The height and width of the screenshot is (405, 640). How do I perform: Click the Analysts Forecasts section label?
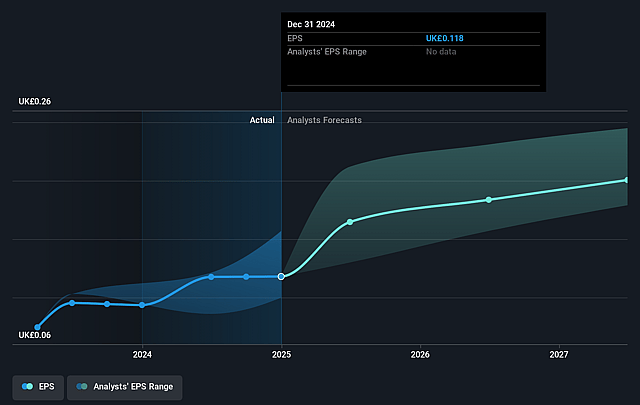pos(324,120)
